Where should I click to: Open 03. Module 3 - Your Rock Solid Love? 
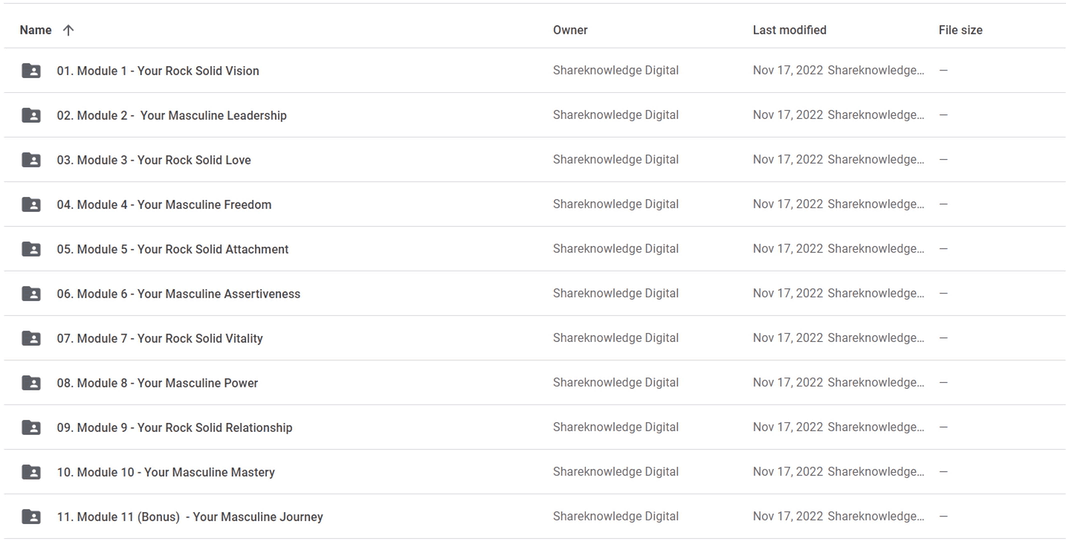point(154,160)
